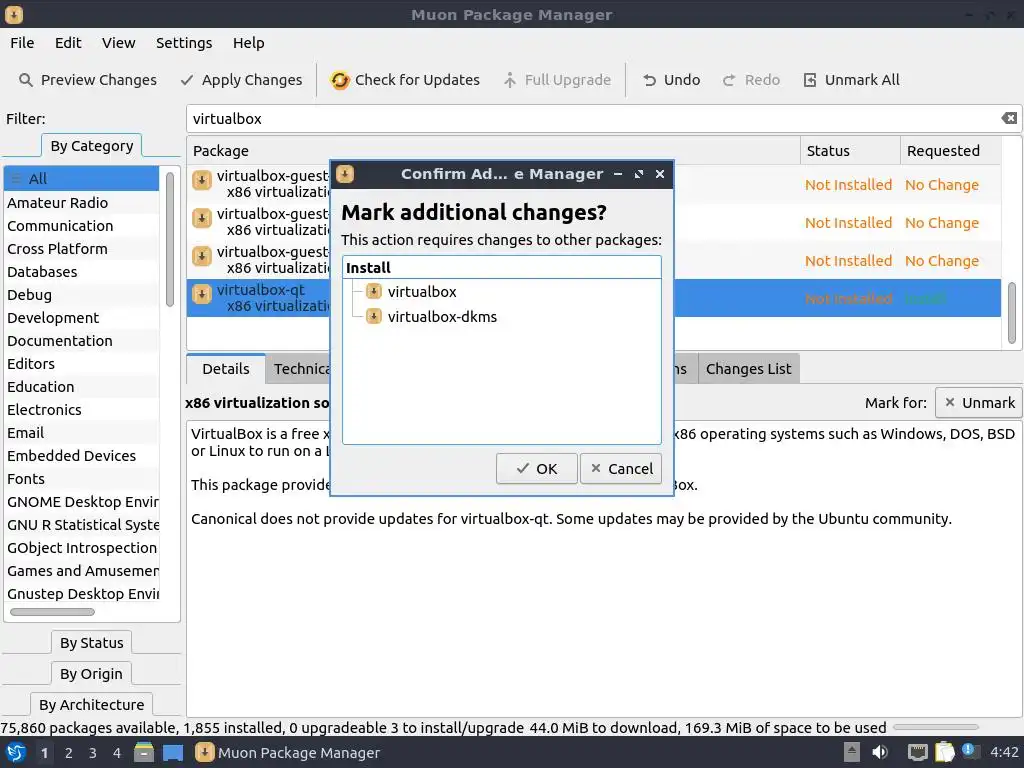Viewport: 1024px width, 768px height.
Task: Click the Check for Updates refresh icon
Action: pyautogui.click(x=340, y=80)
